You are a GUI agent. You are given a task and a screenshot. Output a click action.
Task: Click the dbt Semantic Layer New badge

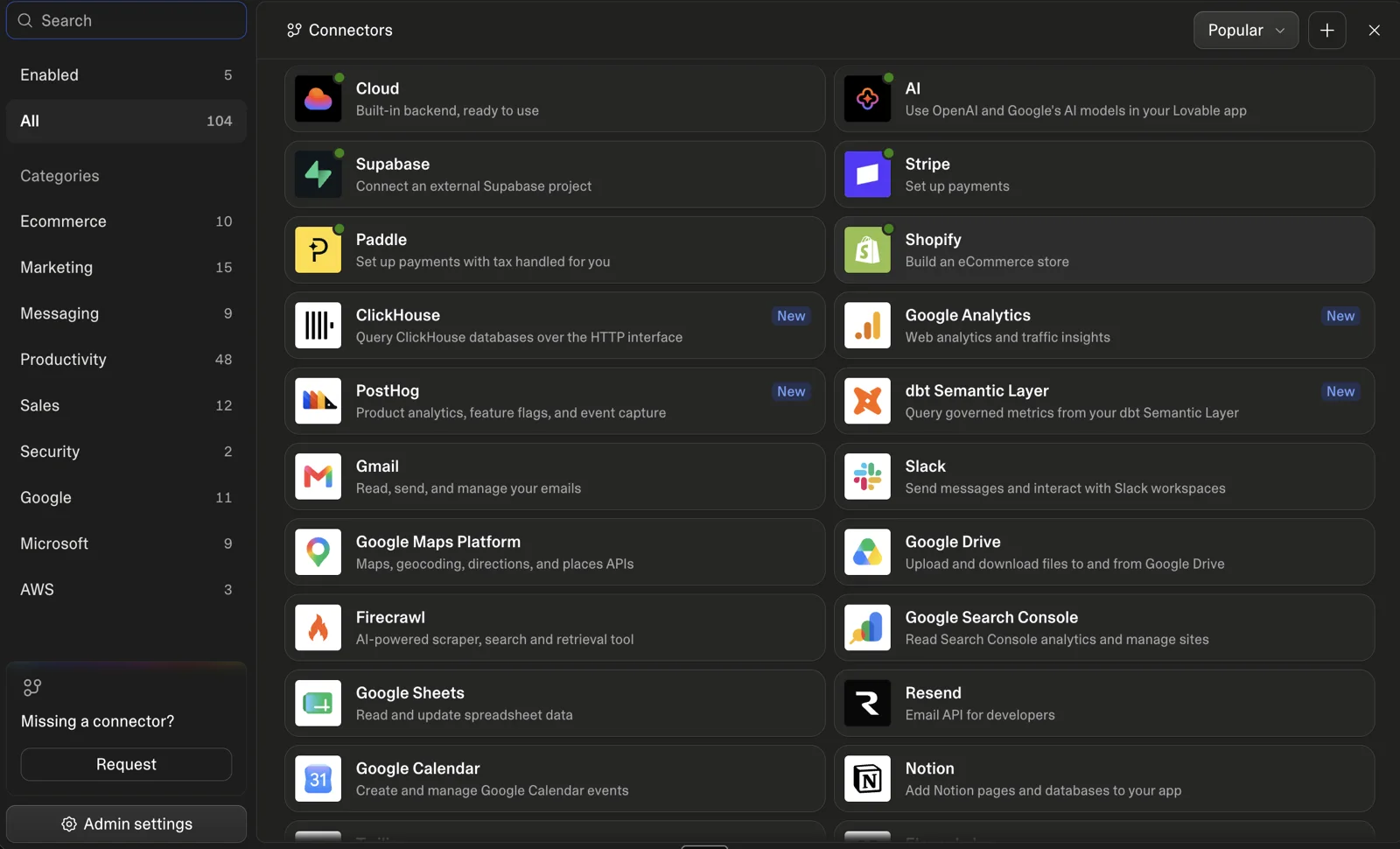pyautogui.click(x=1340, y=392)
